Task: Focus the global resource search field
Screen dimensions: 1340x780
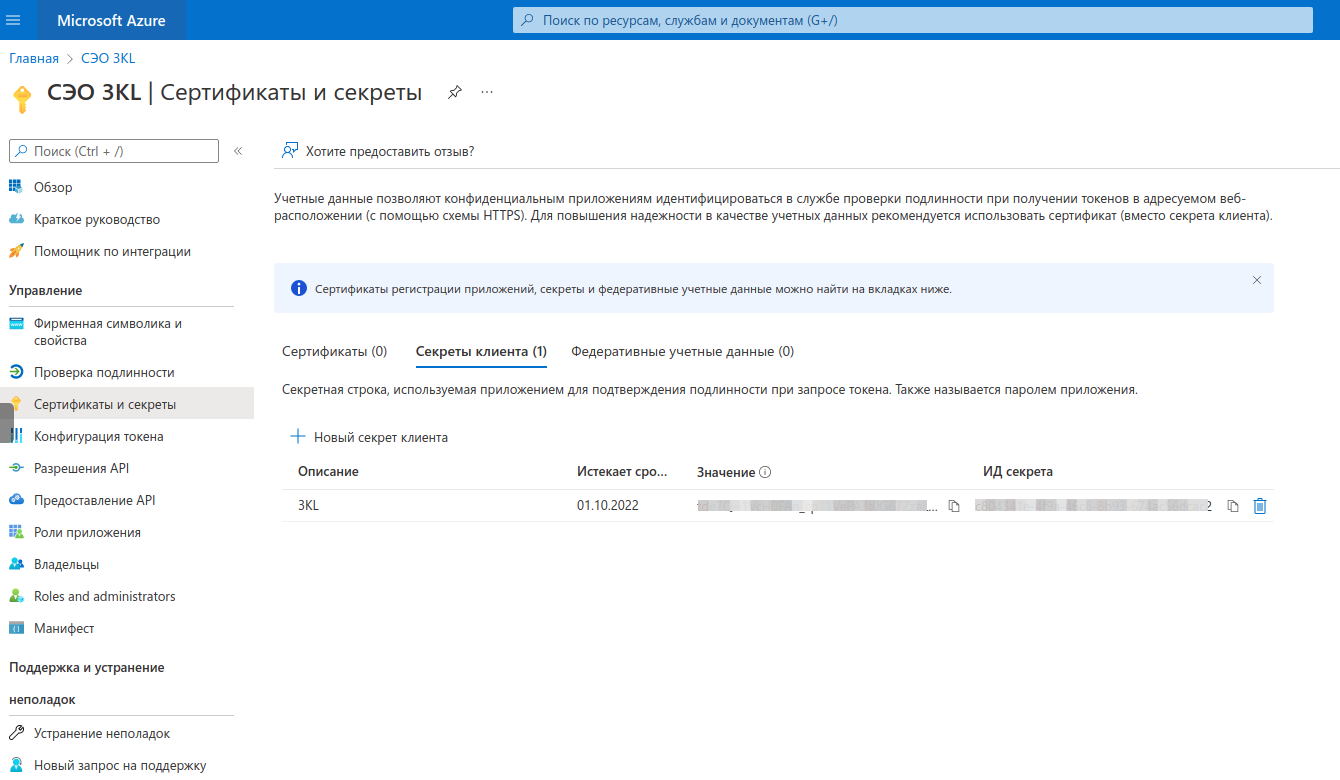Action: click(x=912, y=20)
